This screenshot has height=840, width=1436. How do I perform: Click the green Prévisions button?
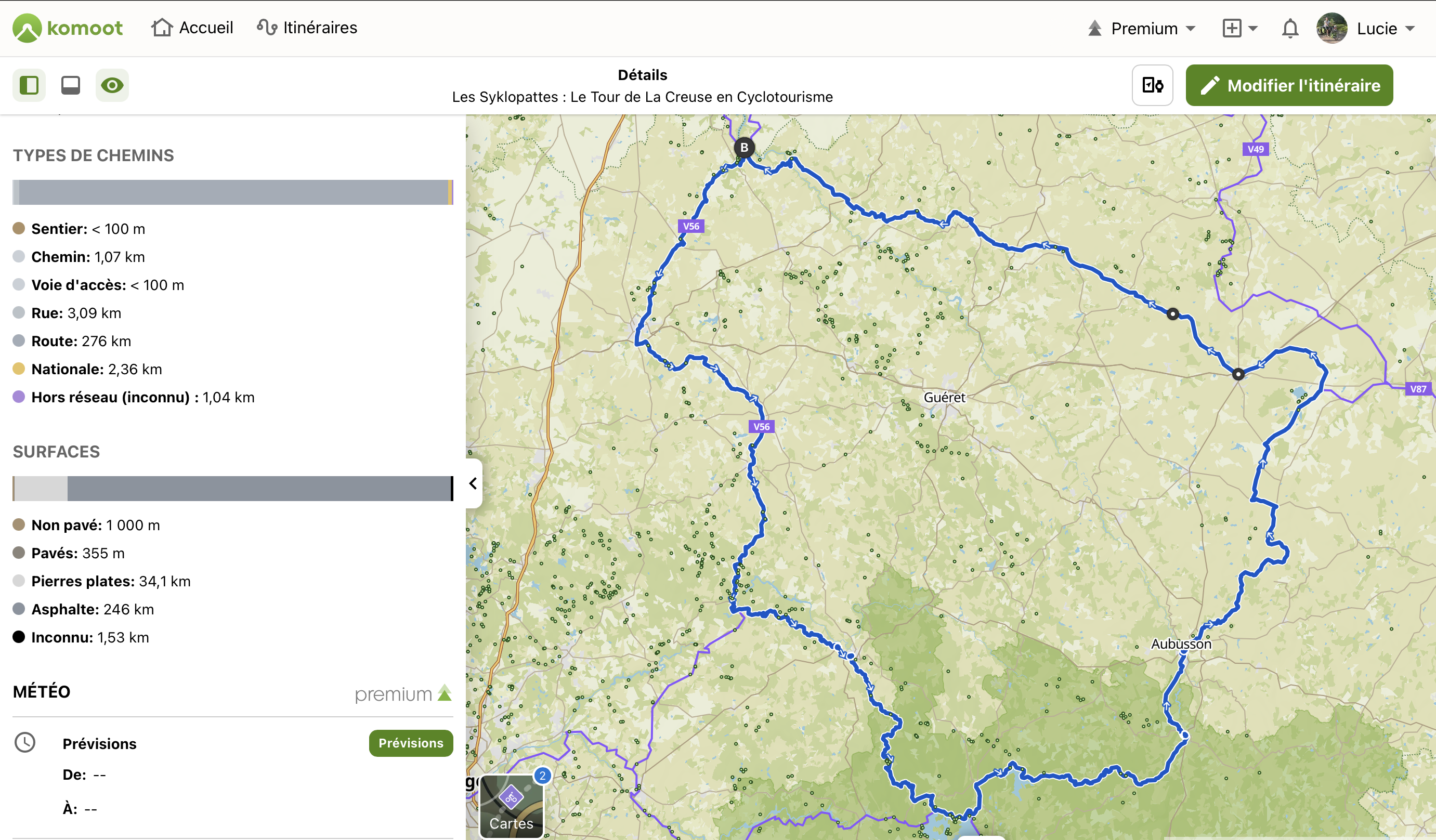coord(410,743)
